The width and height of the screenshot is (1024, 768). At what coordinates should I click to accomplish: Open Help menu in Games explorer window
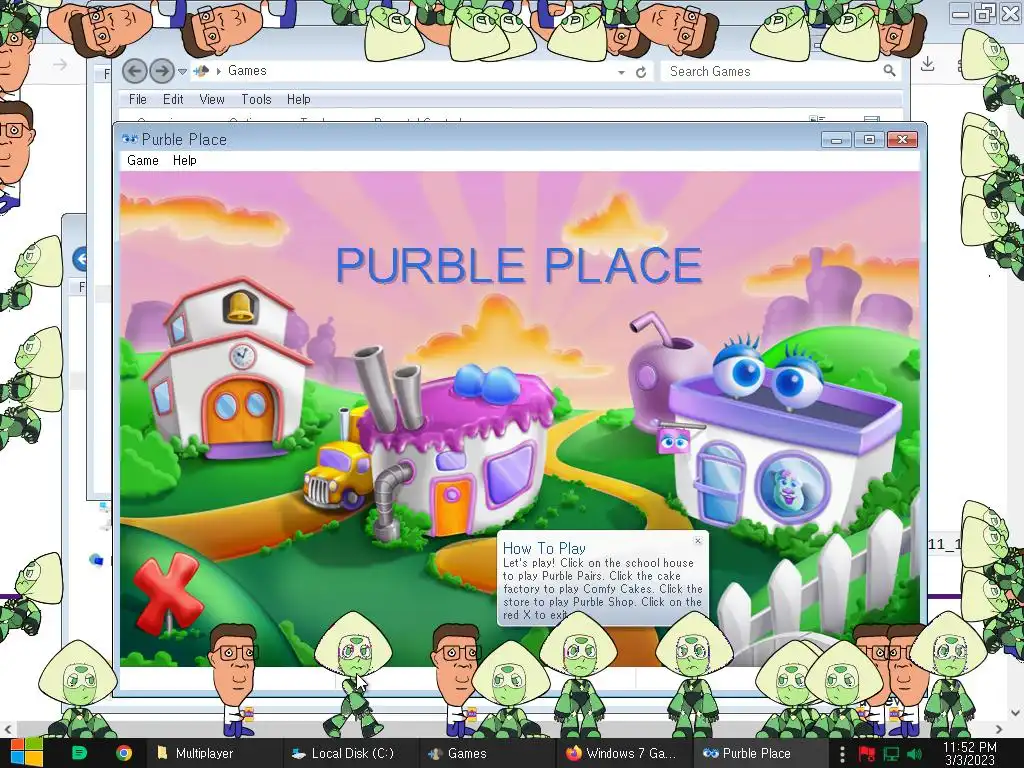click(x=298, y=99)
